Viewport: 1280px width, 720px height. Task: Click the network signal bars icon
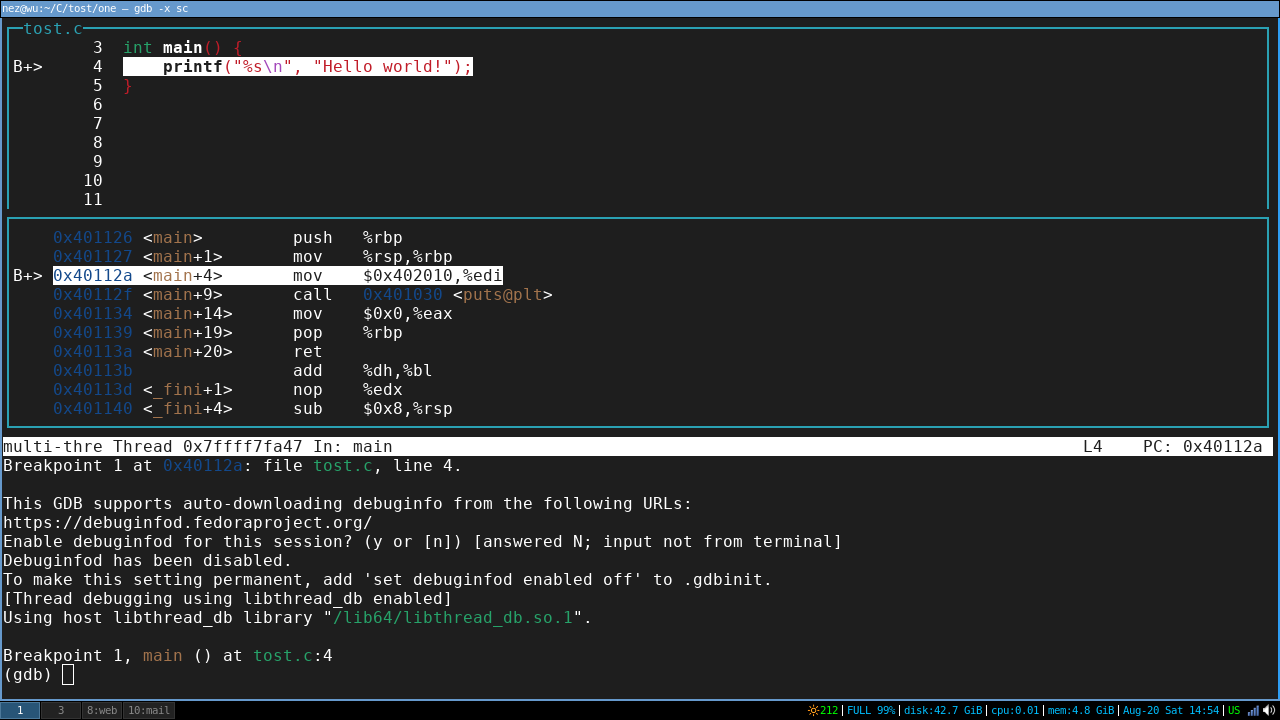pyautogui.click(x=1253, y=710)
